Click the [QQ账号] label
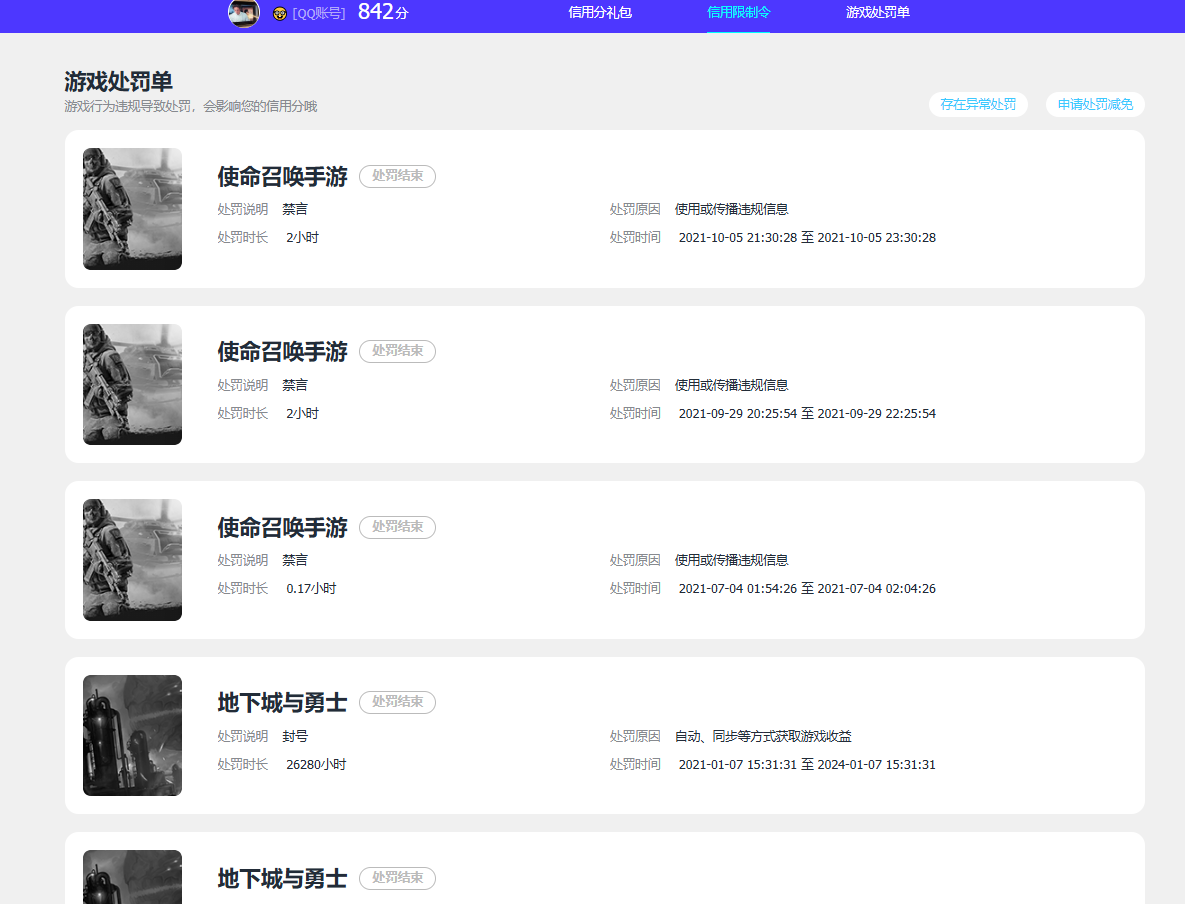 319,14
